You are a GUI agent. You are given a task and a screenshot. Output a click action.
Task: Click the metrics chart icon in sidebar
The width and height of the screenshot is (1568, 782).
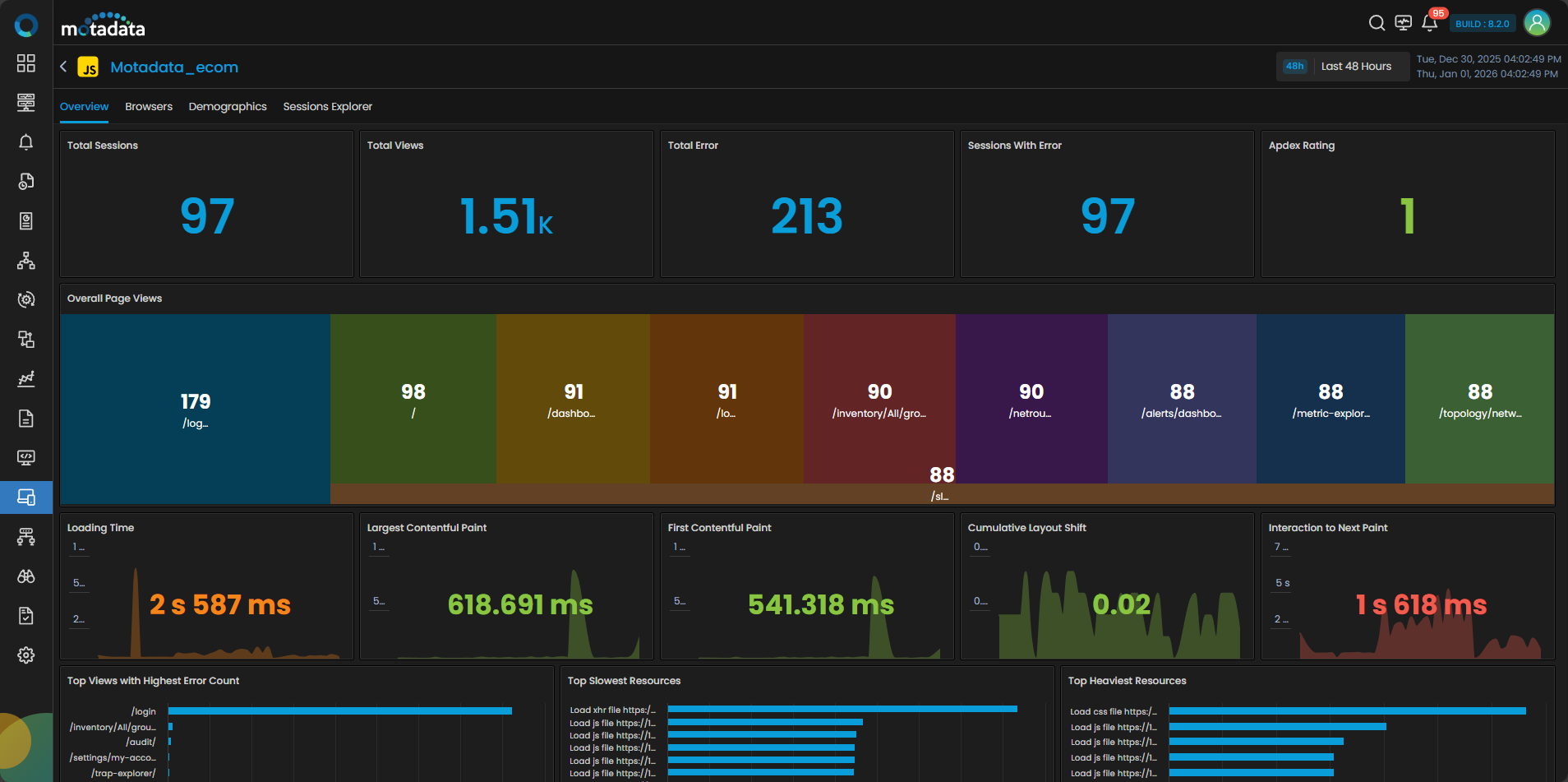(x=26, y=379)
